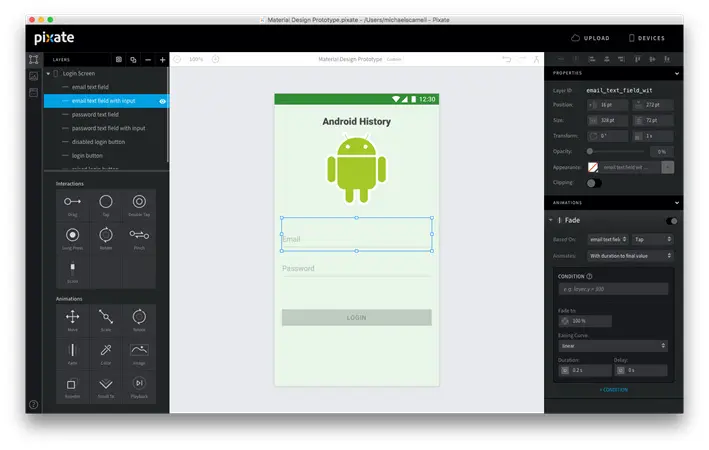Open the Easing Curve linear dropdown

(613, 346)
